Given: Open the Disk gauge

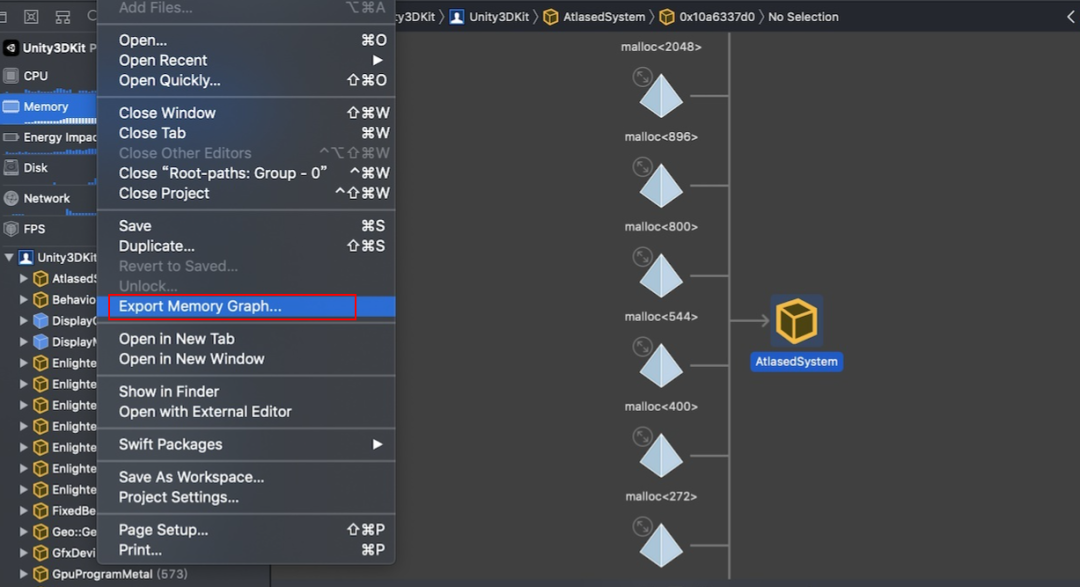Looking at the screenshot, I should click(x=48, y=167).
